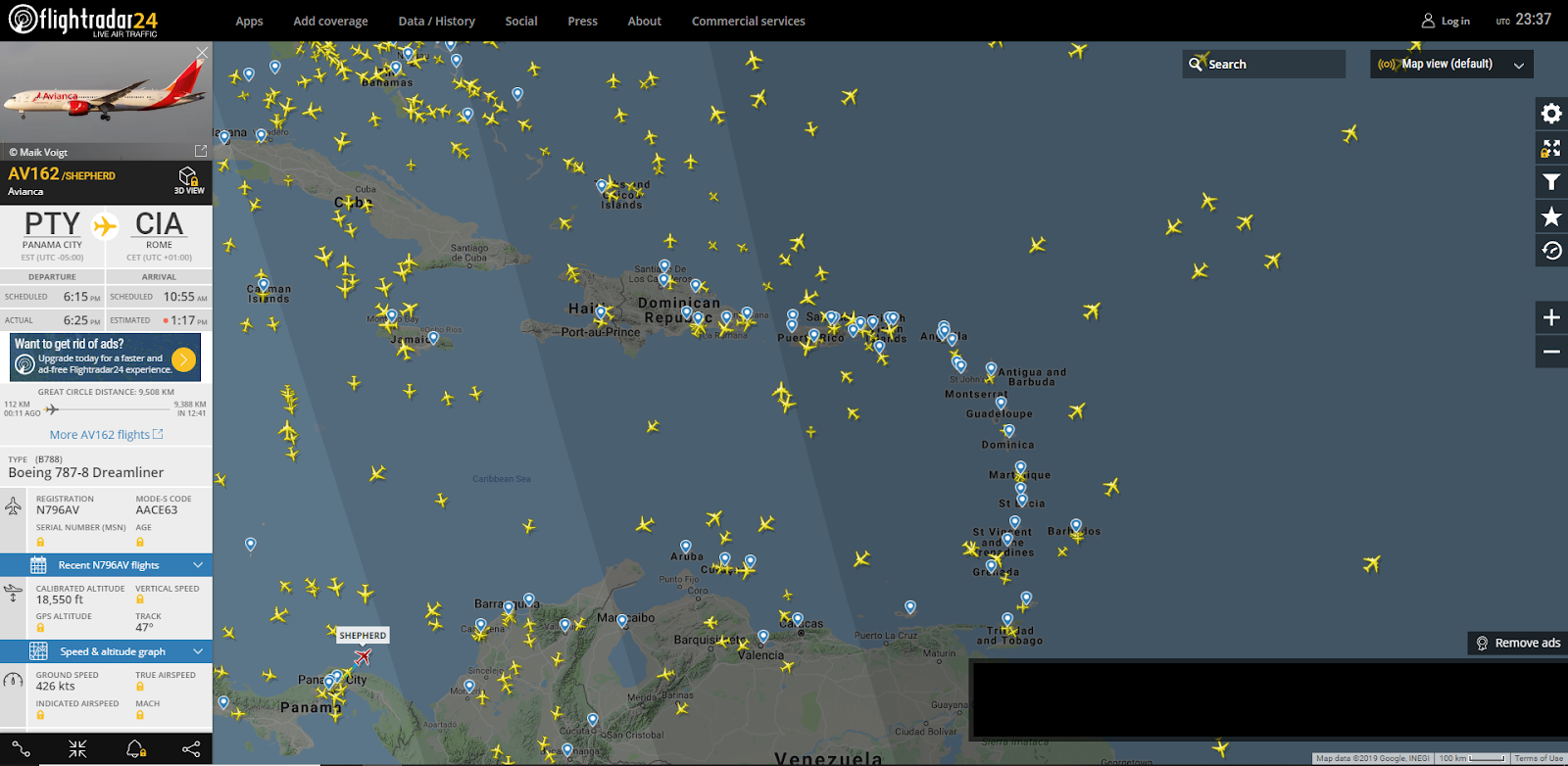Click the Dominica airport pin

(x=1009, y=431)
